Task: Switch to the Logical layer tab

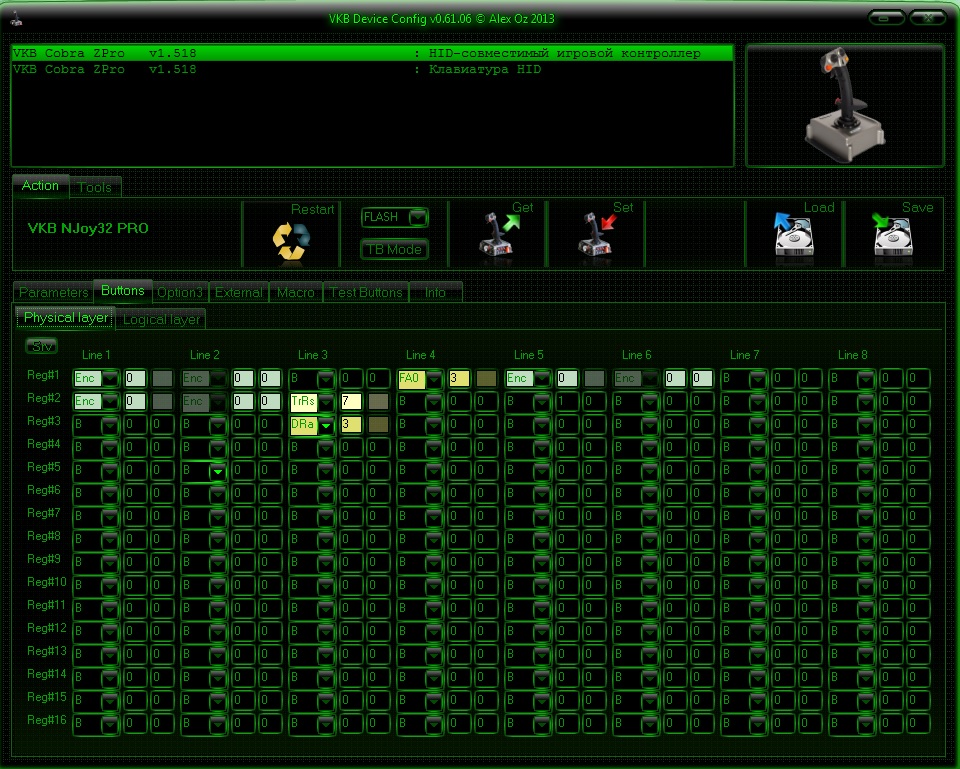Action: click(x=161, y=319)
